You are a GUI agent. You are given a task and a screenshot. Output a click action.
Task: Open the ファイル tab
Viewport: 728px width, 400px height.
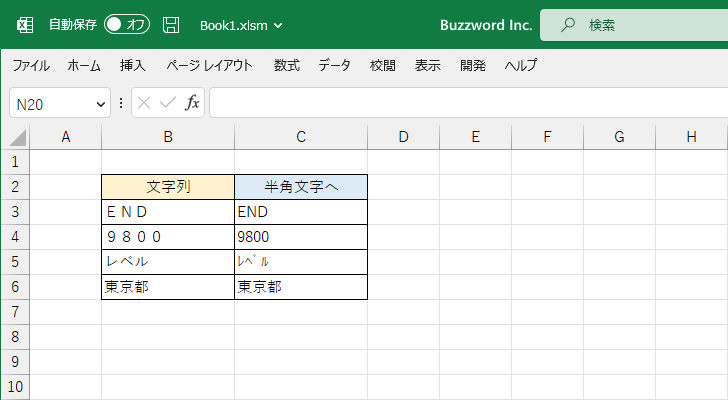(x=31, y=65)
